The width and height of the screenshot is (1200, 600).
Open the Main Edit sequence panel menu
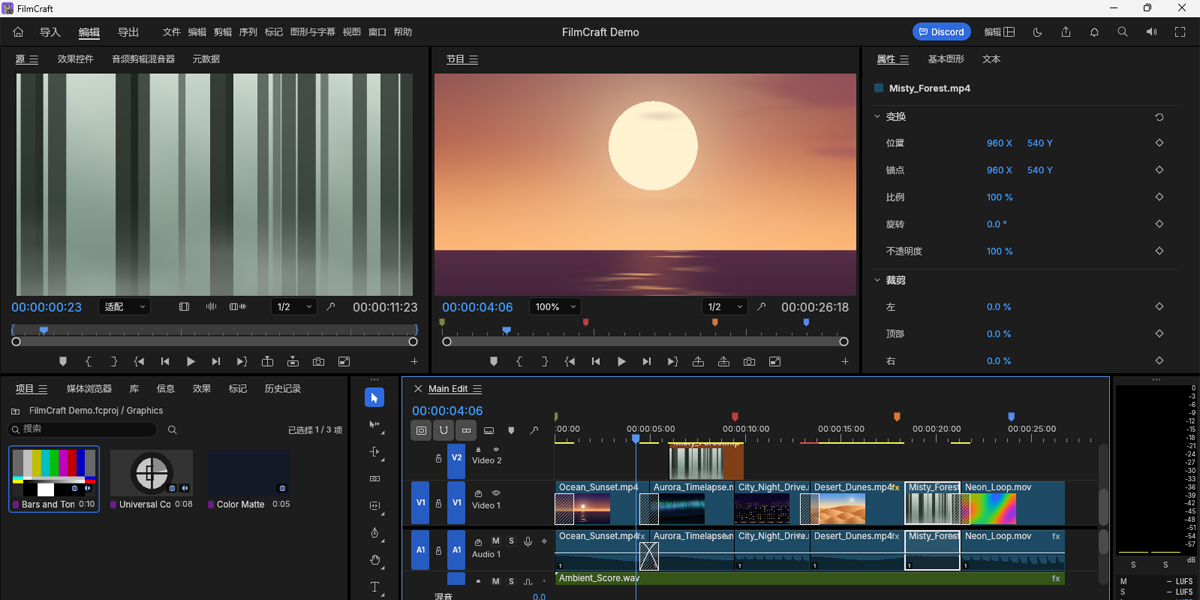[x=477, y=389]
